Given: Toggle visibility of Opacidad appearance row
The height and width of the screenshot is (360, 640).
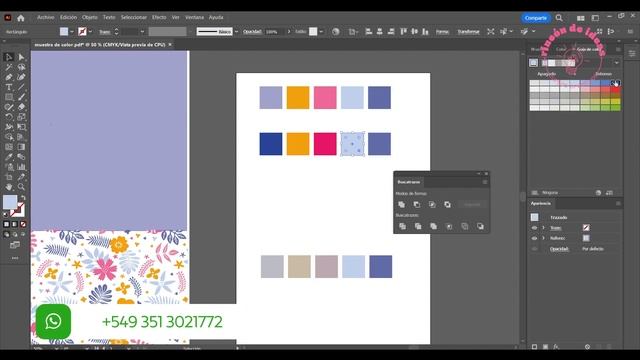Looking at the screenshot, I should pyautogui.click(x=534, y=249).
